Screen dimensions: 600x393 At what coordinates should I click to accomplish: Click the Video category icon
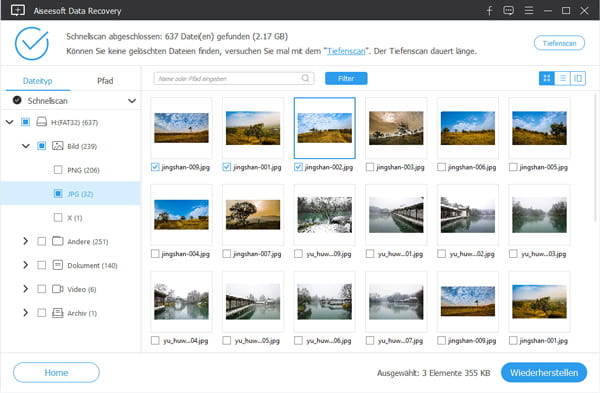coord(57,289)
